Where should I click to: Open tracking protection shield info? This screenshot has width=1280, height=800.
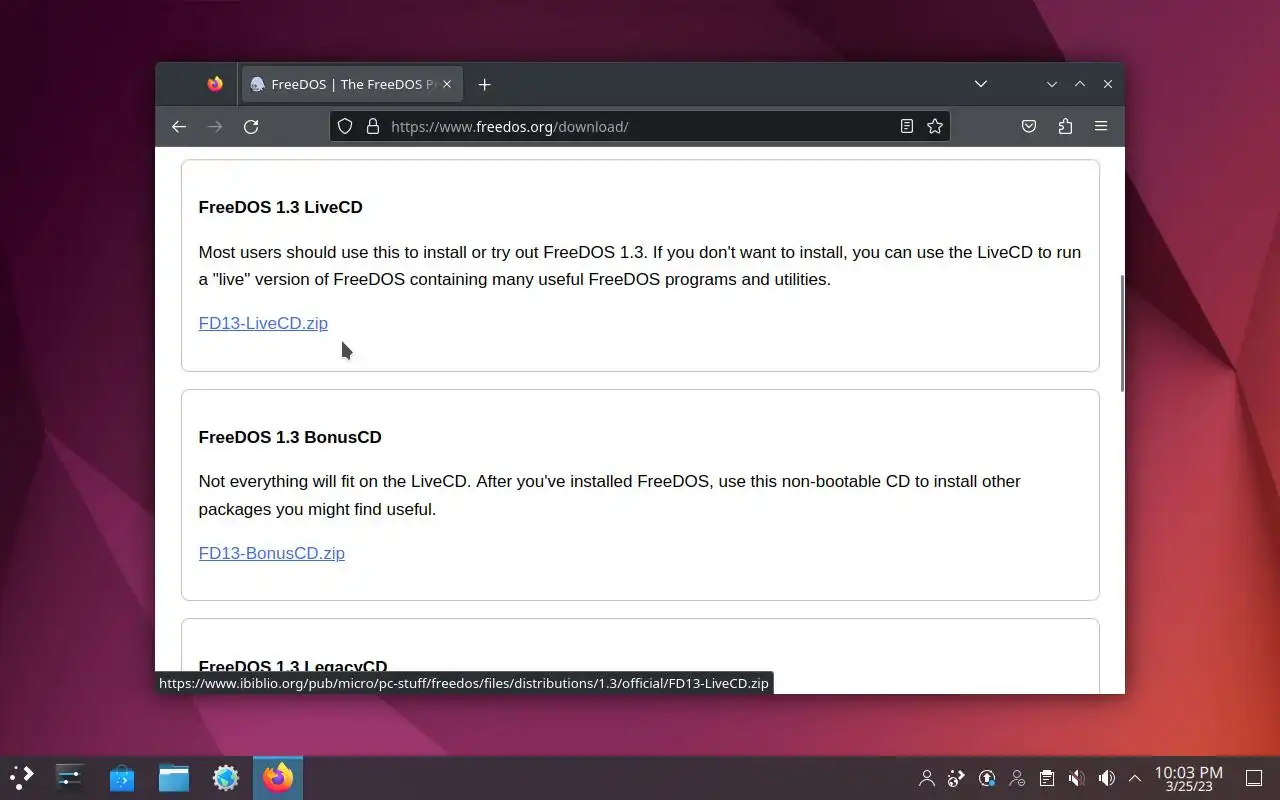(345, 126)
